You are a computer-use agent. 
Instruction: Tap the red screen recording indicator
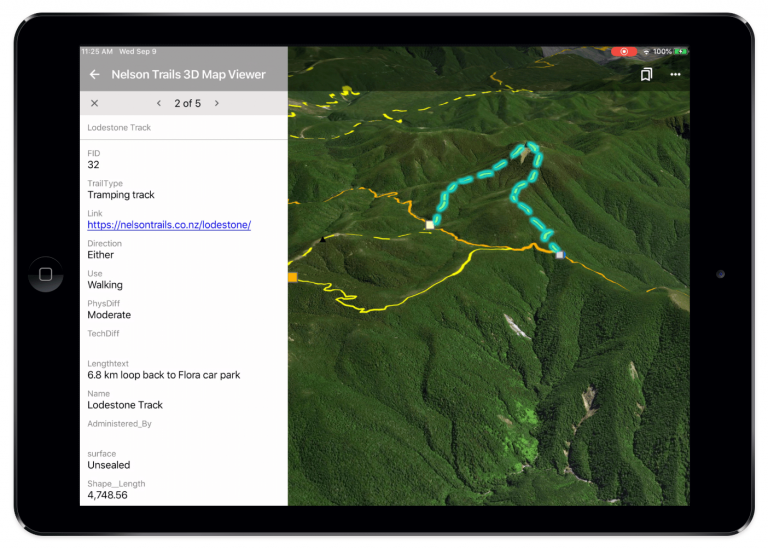coord(624,51)
